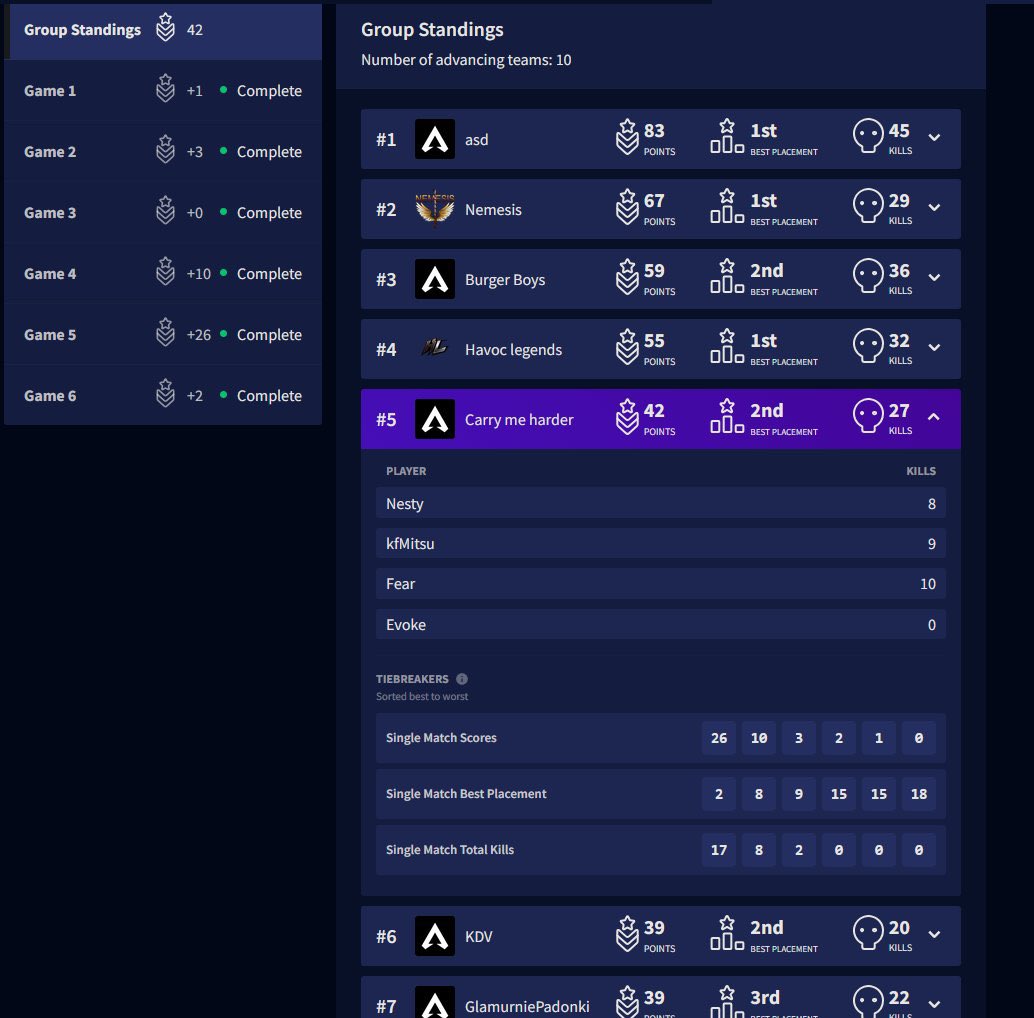Click the GlamurniePadonki team logo

pyautogui.click(x=435, y=1002)
